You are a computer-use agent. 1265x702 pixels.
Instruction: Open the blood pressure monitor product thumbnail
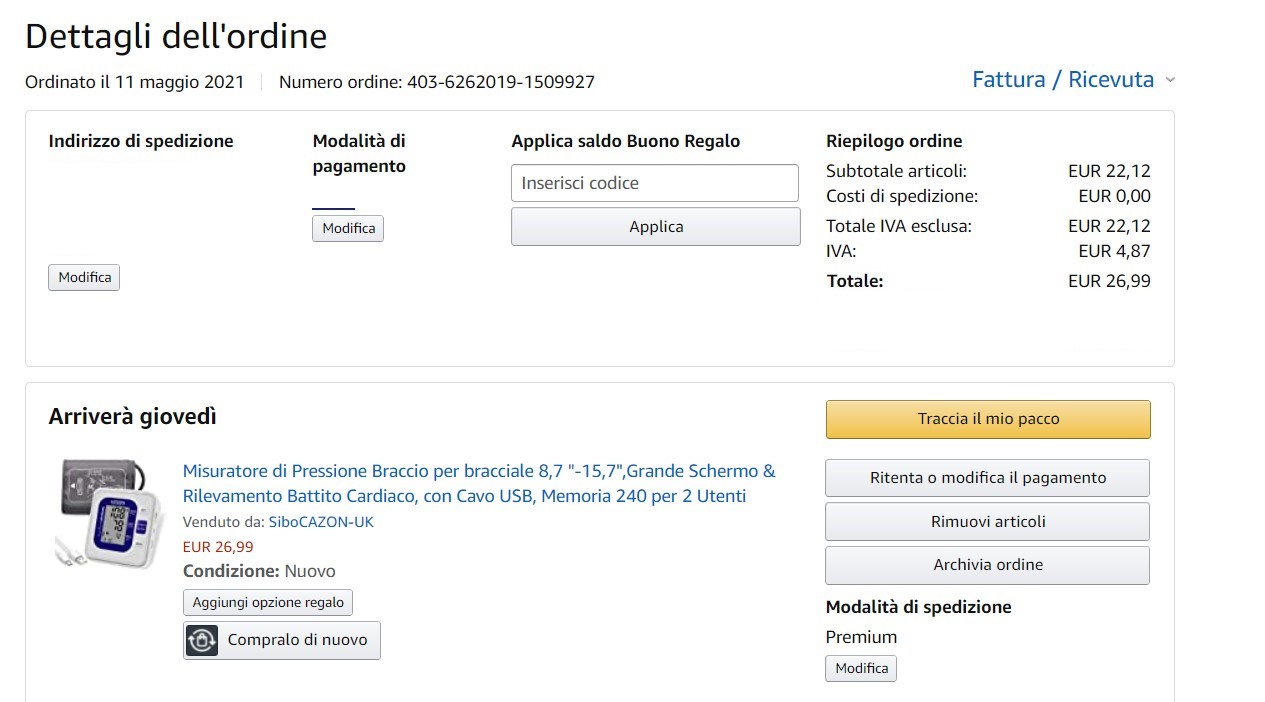point(109,514)
